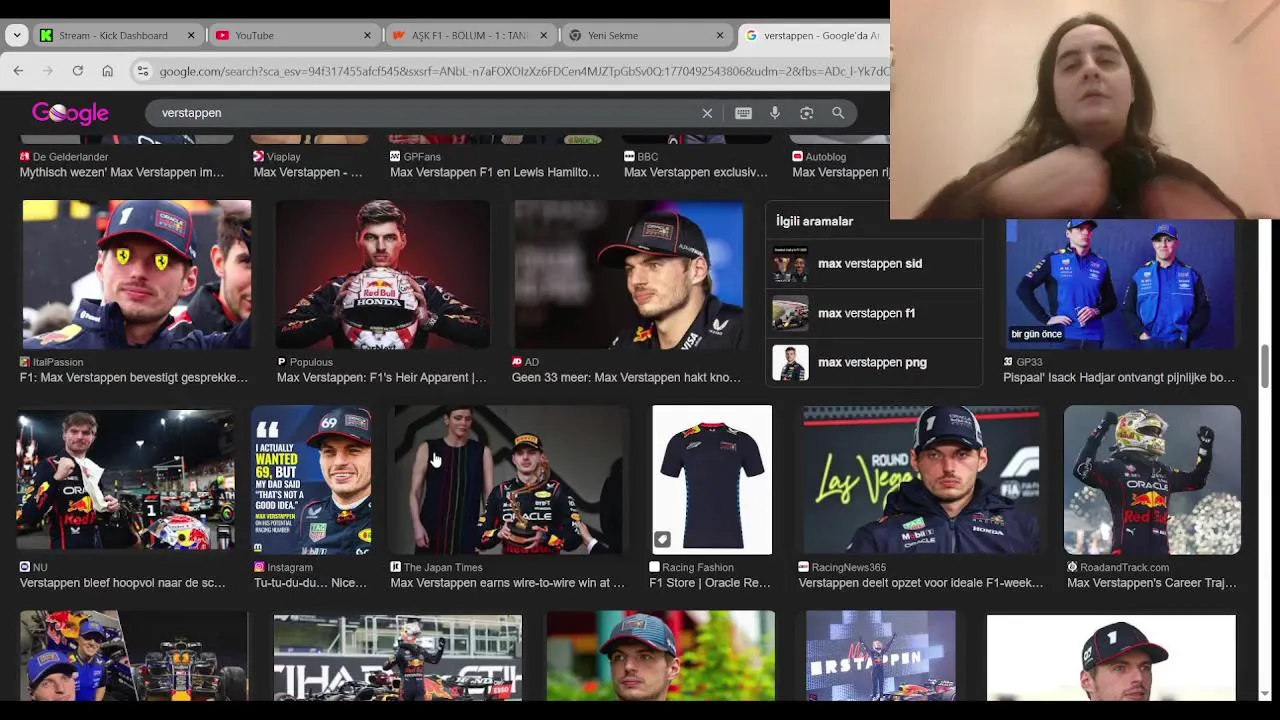
Task: Open GPFans 'Max Verstappen F1 en Lewis Hamilto...' link
Action: (495, 172)
